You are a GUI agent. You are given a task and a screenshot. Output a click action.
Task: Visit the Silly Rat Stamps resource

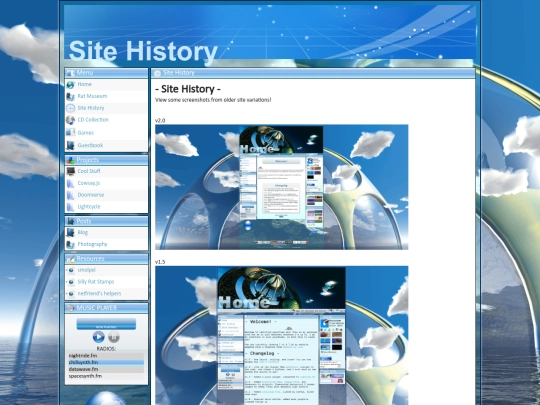coord(96,282)
